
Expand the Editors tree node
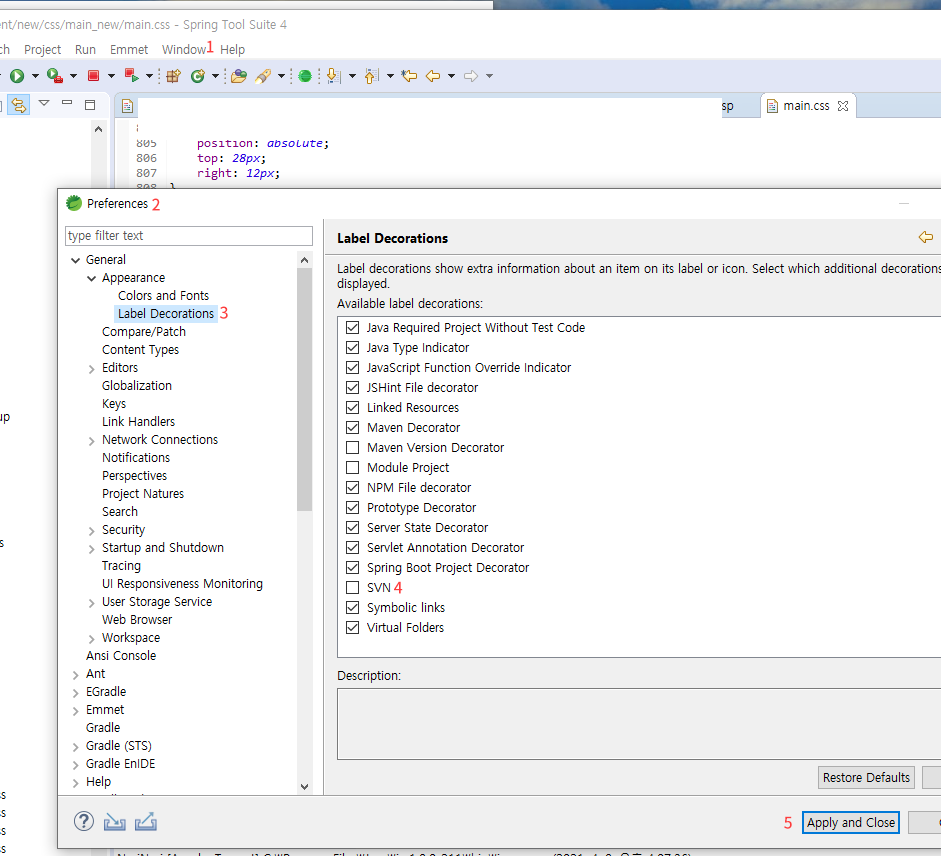91,369
